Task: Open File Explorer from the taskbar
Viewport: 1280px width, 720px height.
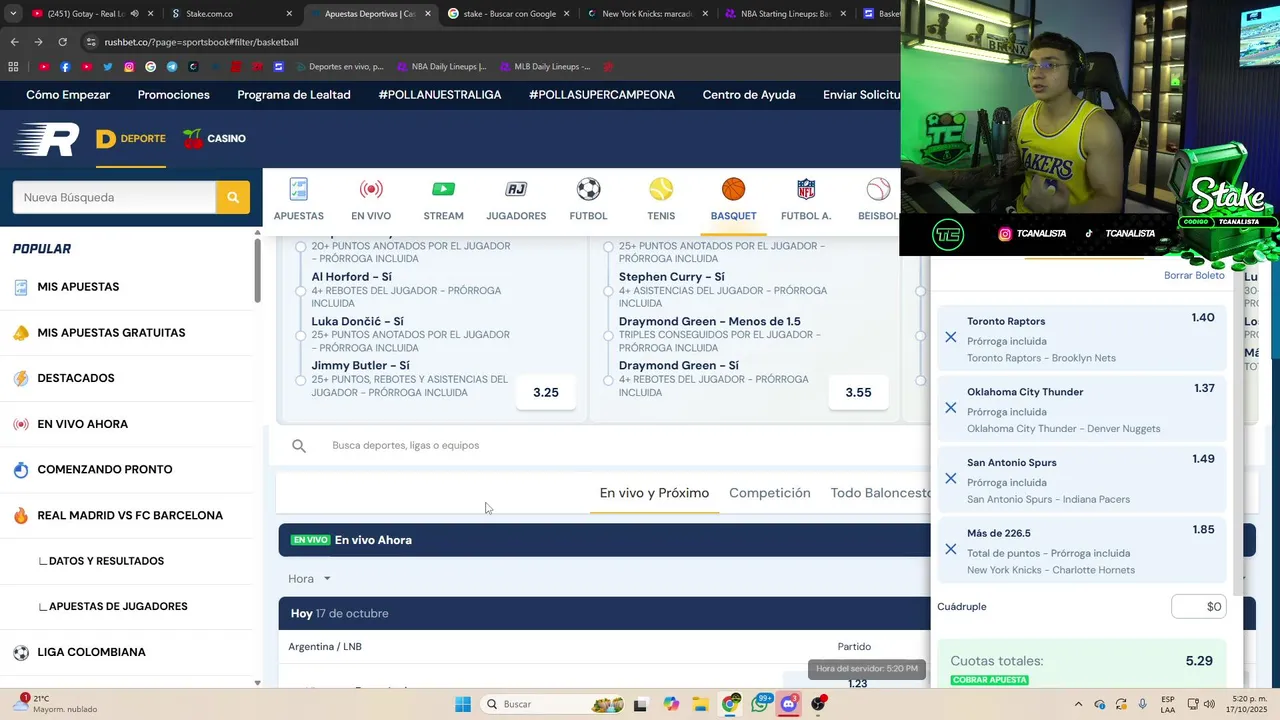Action: pyautogui.click(x=700, y=704)
